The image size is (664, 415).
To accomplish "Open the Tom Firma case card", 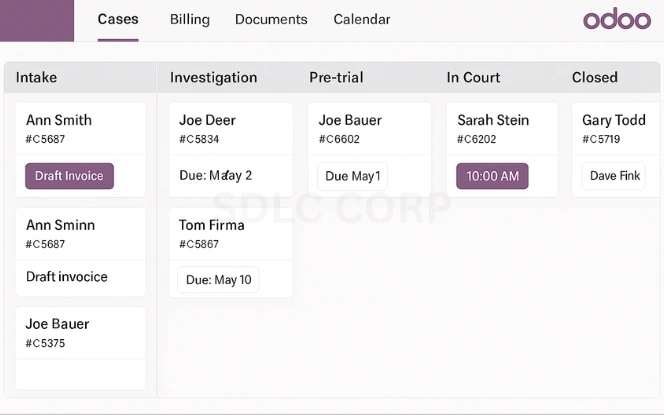I will [x=231, y=252].
